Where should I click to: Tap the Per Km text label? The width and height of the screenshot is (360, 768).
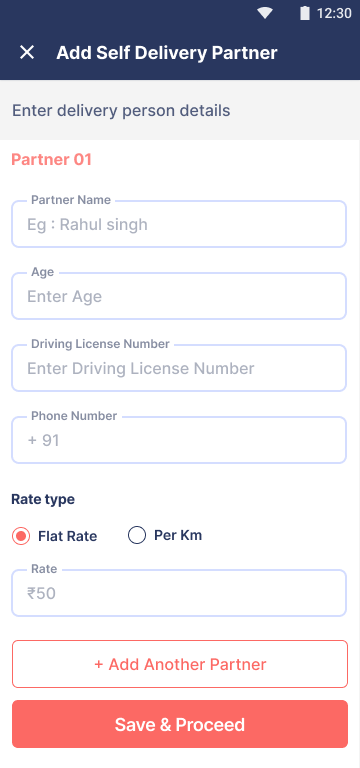[x=178, y=535]
